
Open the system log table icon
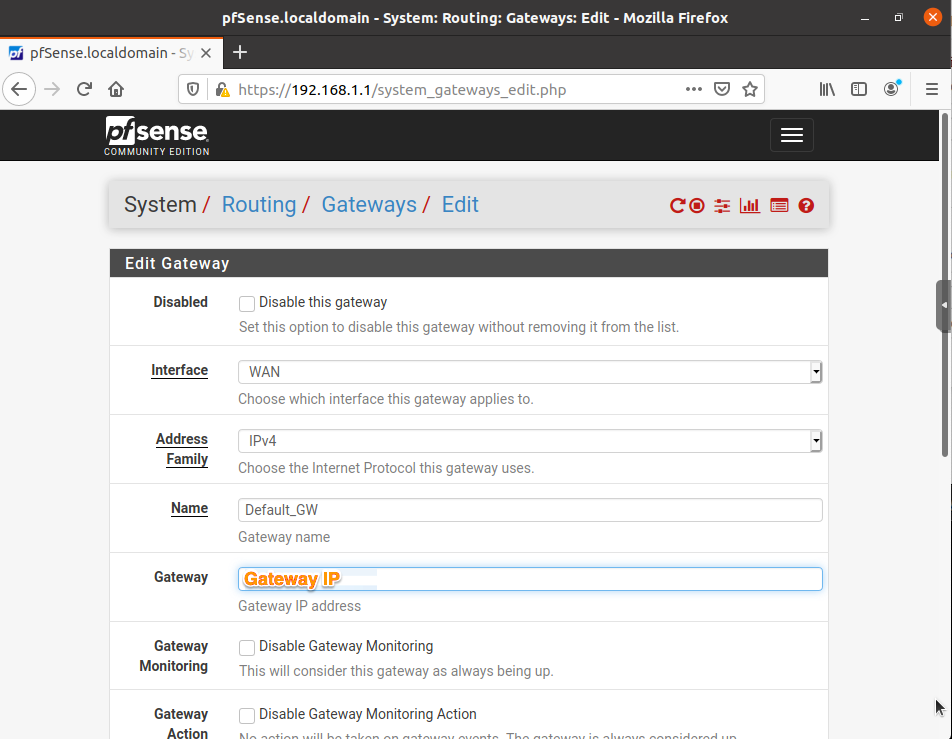[778, 204]
